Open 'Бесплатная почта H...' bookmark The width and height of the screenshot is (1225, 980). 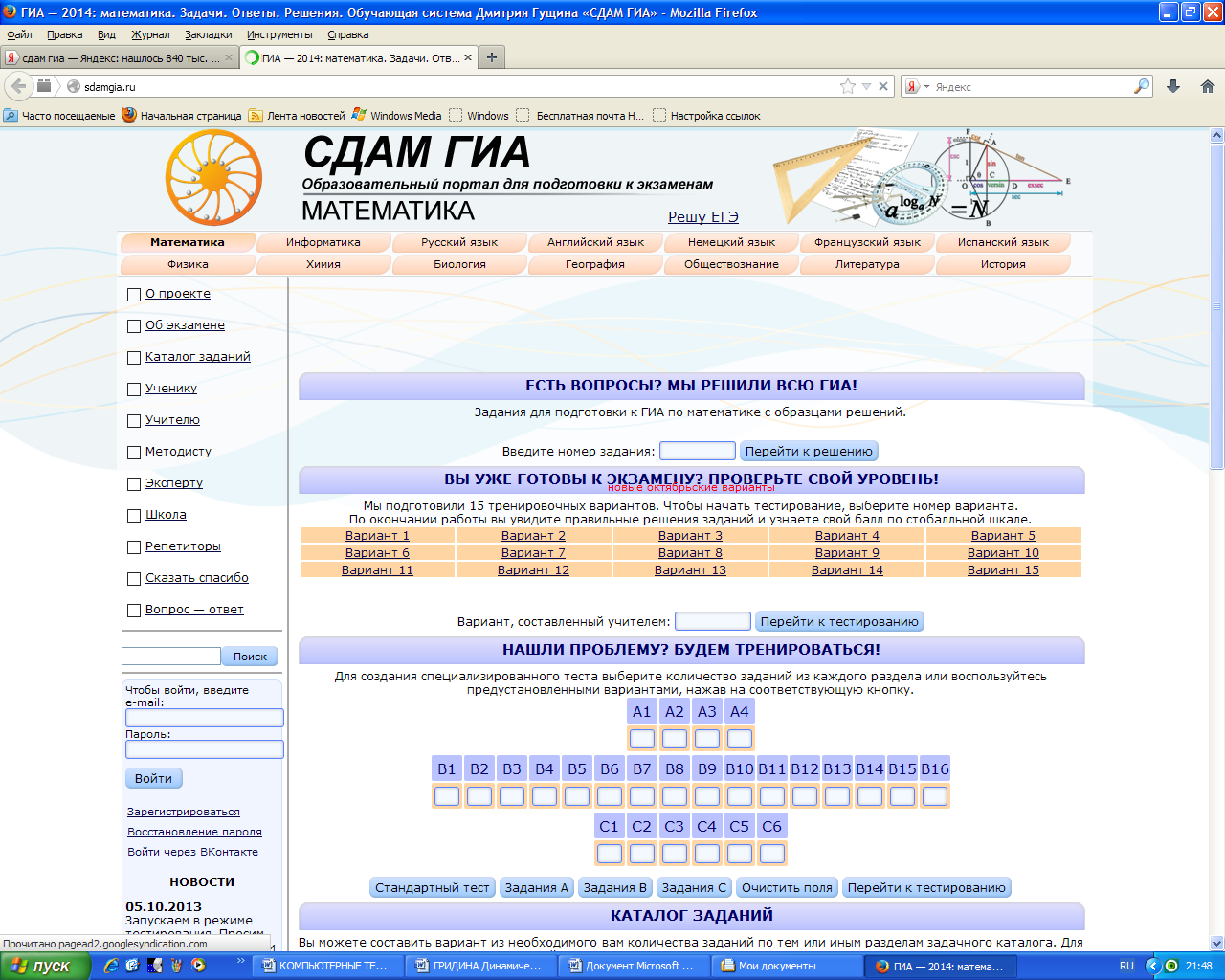580,116
